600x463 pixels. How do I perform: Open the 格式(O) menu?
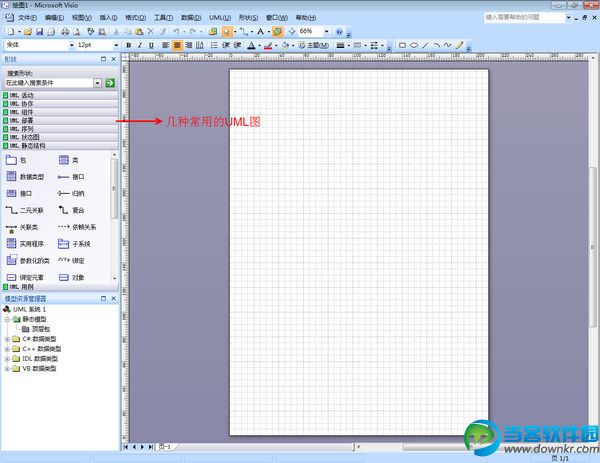point(135,18)
